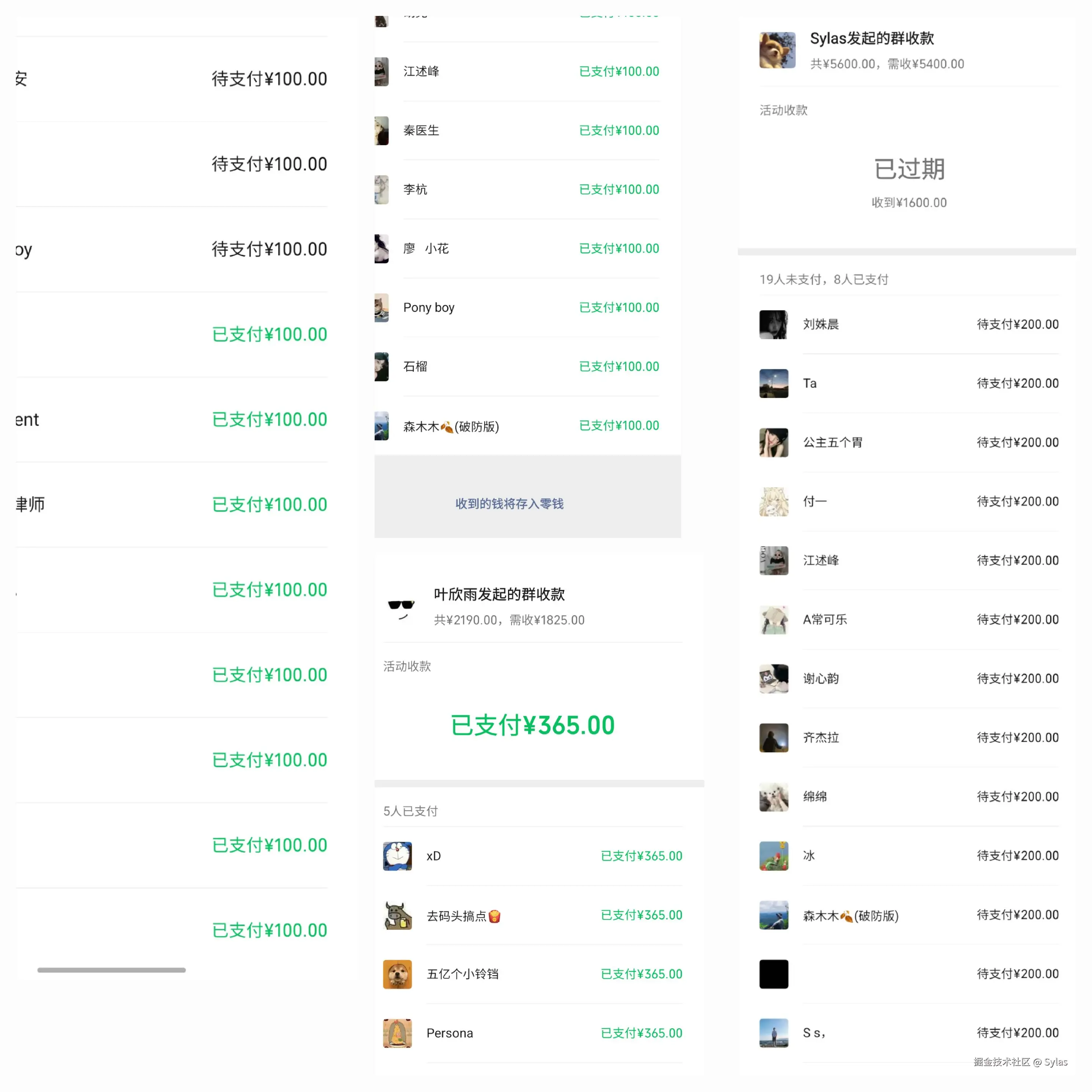This screenshot has height=1092, width=1092.
Task: Select 江述峰 pending ¥200.00 row
Action: coord(909,561)
